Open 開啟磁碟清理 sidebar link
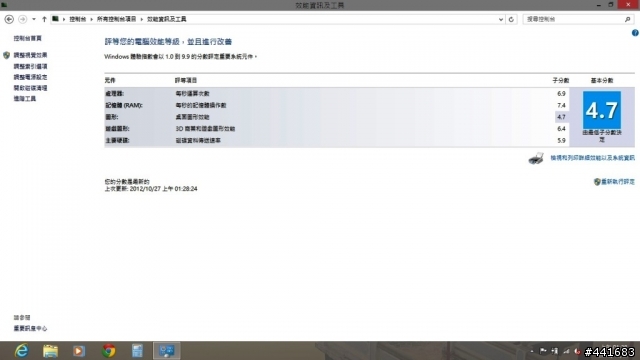 [x=30, y=88]
